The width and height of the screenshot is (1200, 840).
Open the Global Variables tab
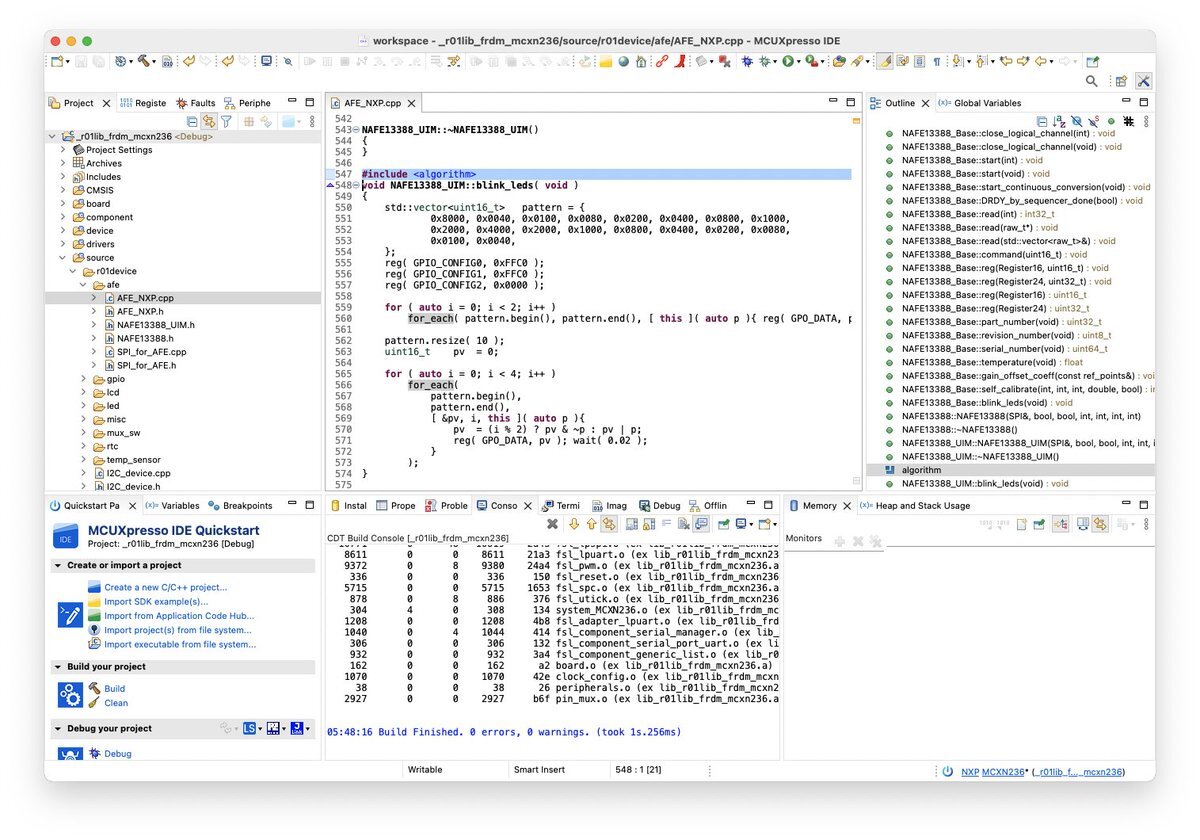(x=979, y=103)
